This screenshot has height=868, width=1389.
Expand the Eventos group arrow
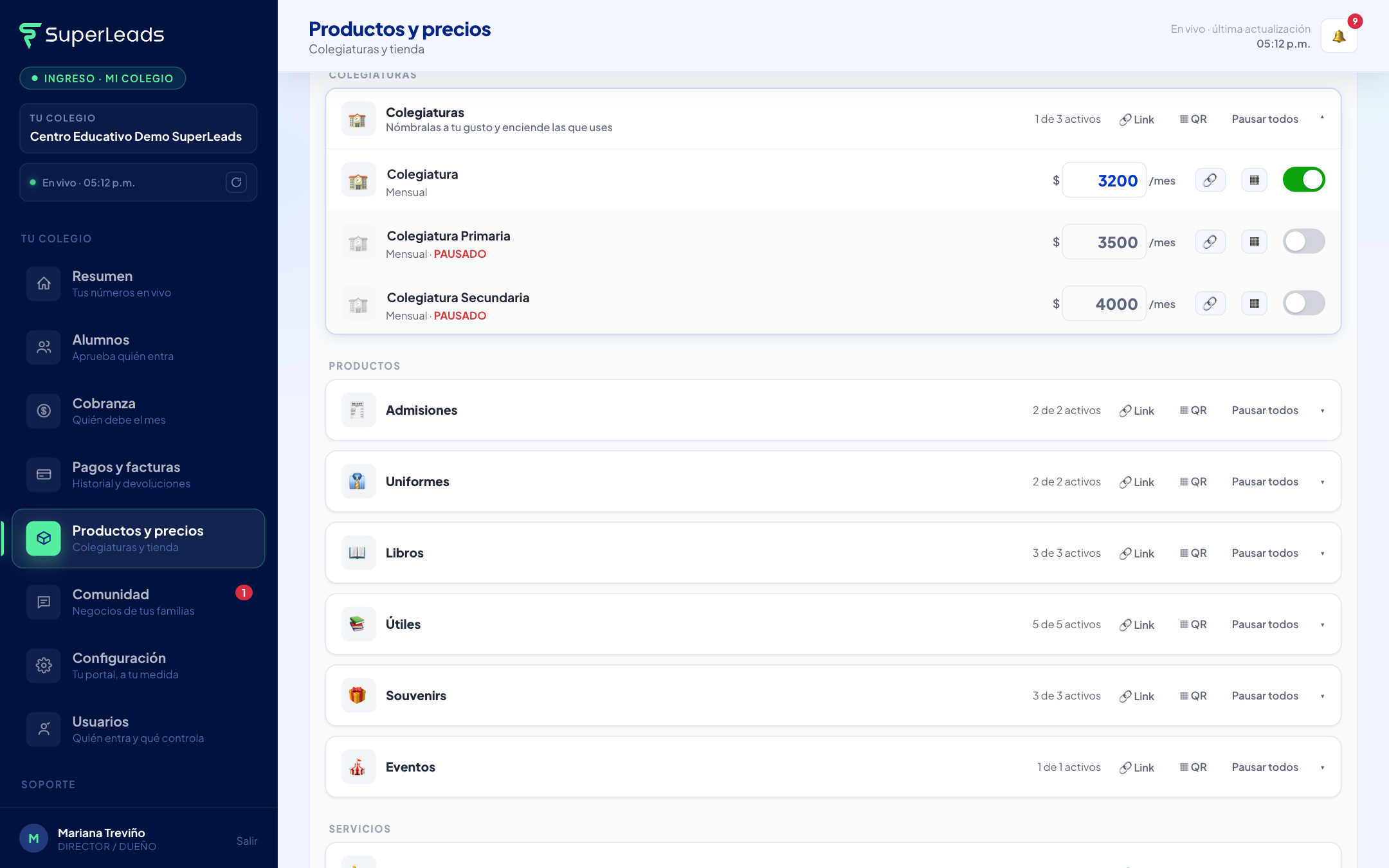(x=1322, y=768)
